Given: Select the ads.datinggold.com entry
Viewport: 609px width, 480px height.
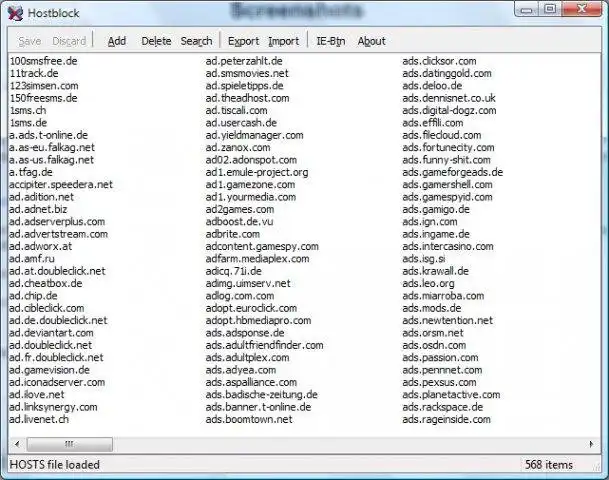Looking at the screenshot, I should pos(447,73).
